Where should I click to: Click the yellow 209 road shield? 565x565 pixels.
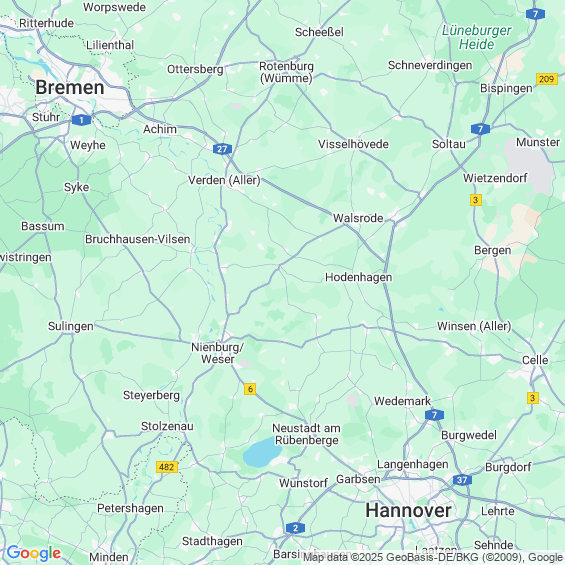pos(547,79)
